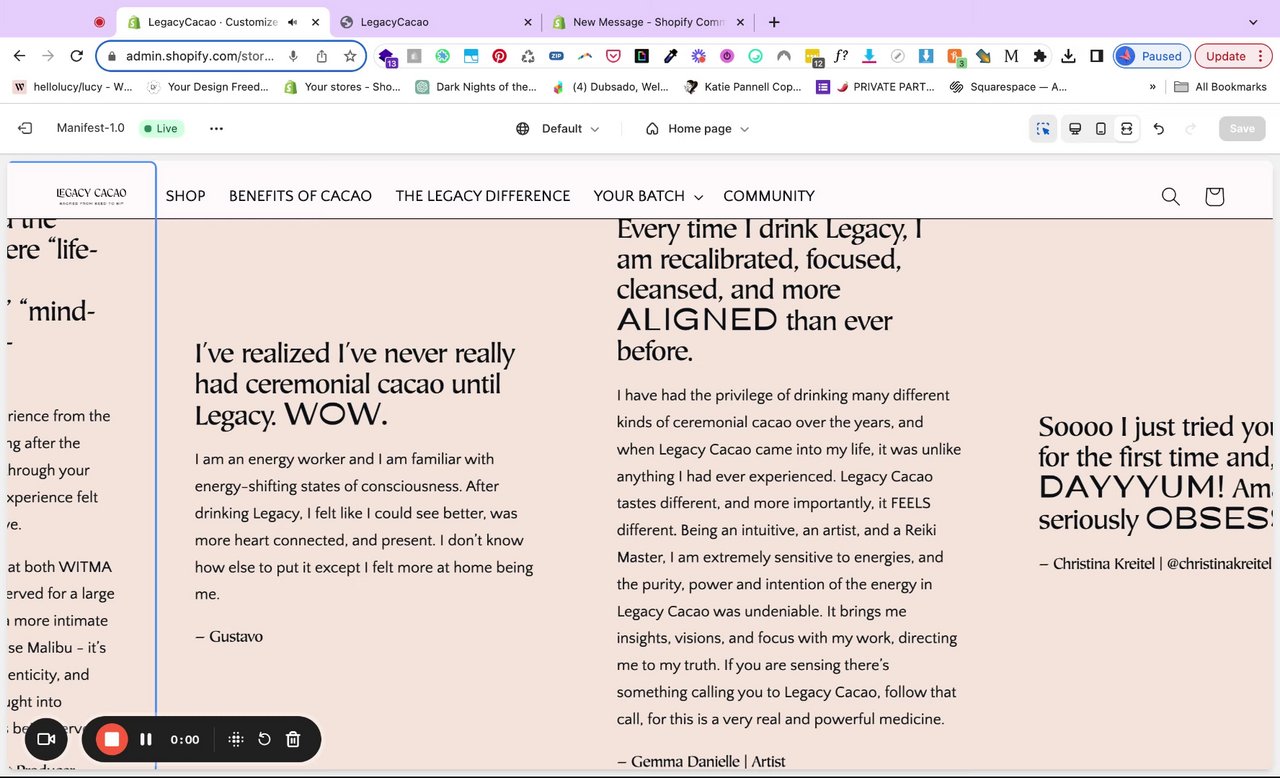Screen dimensions: 1280x778
Task: Open the ColorZilla eyedropper extension
Action: point(671,56)
